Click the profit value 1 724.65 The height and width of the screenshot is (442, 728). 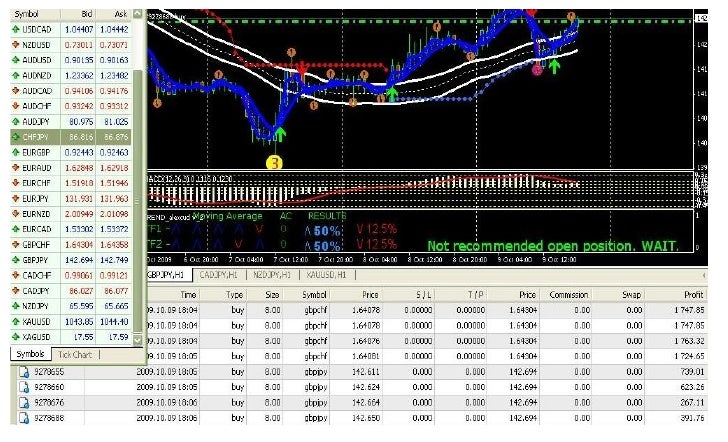[689, 356]
